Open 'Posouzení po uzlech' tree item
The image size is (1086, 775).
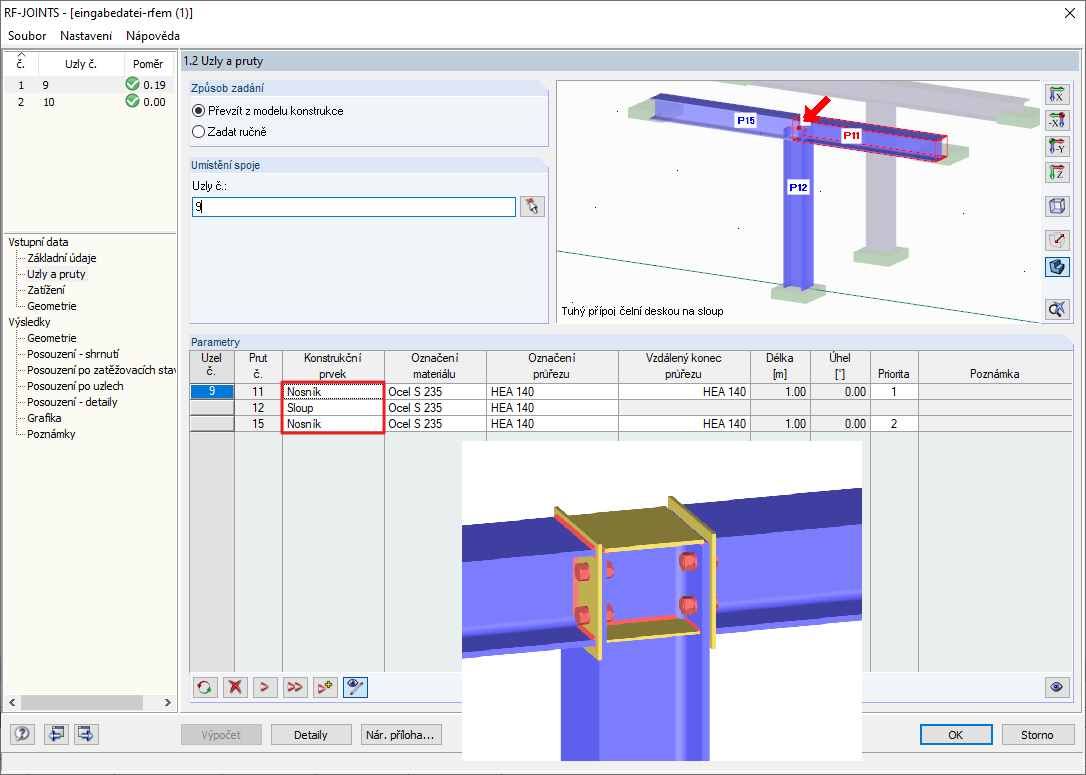tap(75, 386)
